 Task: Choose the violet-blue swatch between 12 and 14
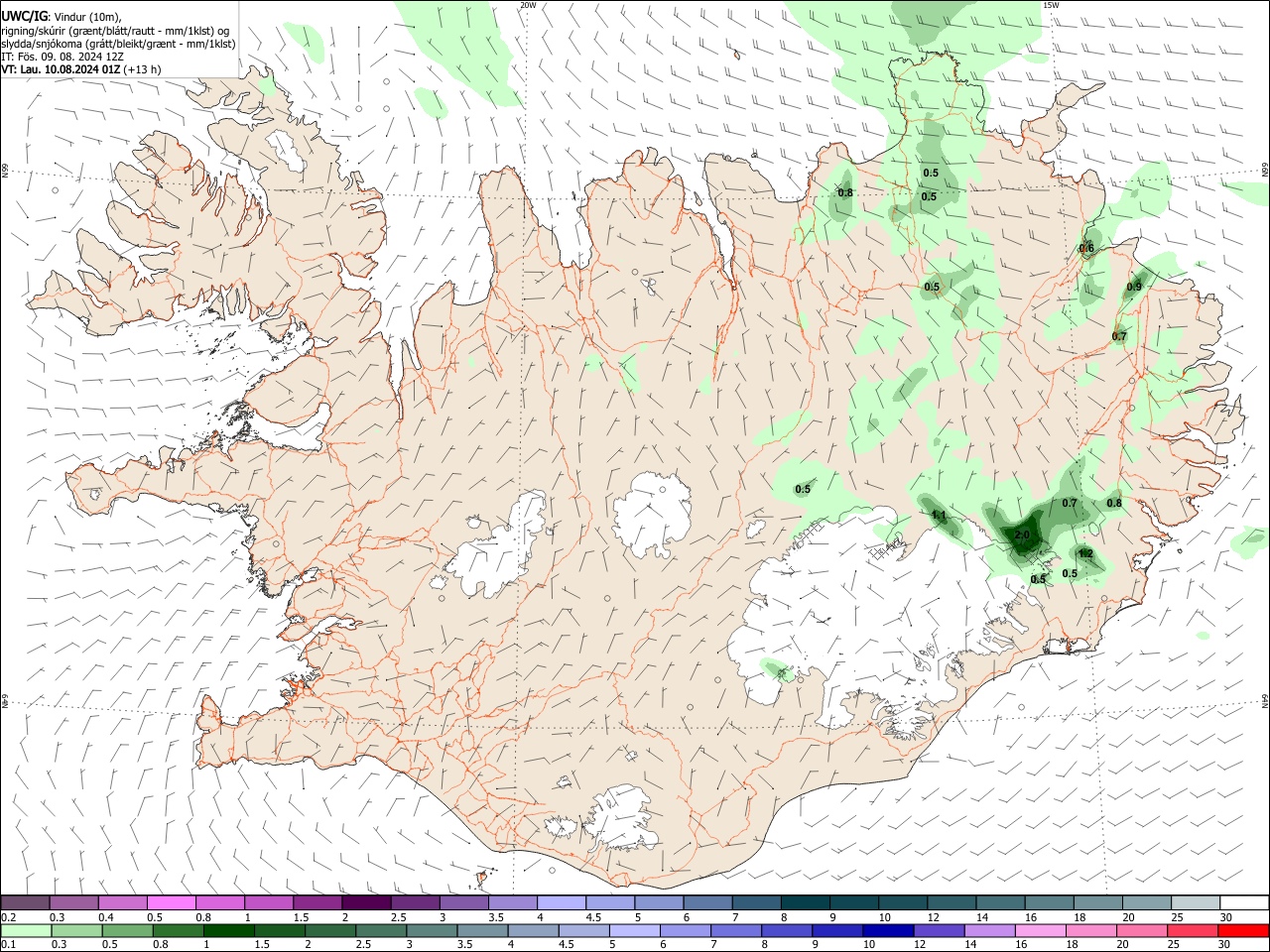(x=940, y=931)
